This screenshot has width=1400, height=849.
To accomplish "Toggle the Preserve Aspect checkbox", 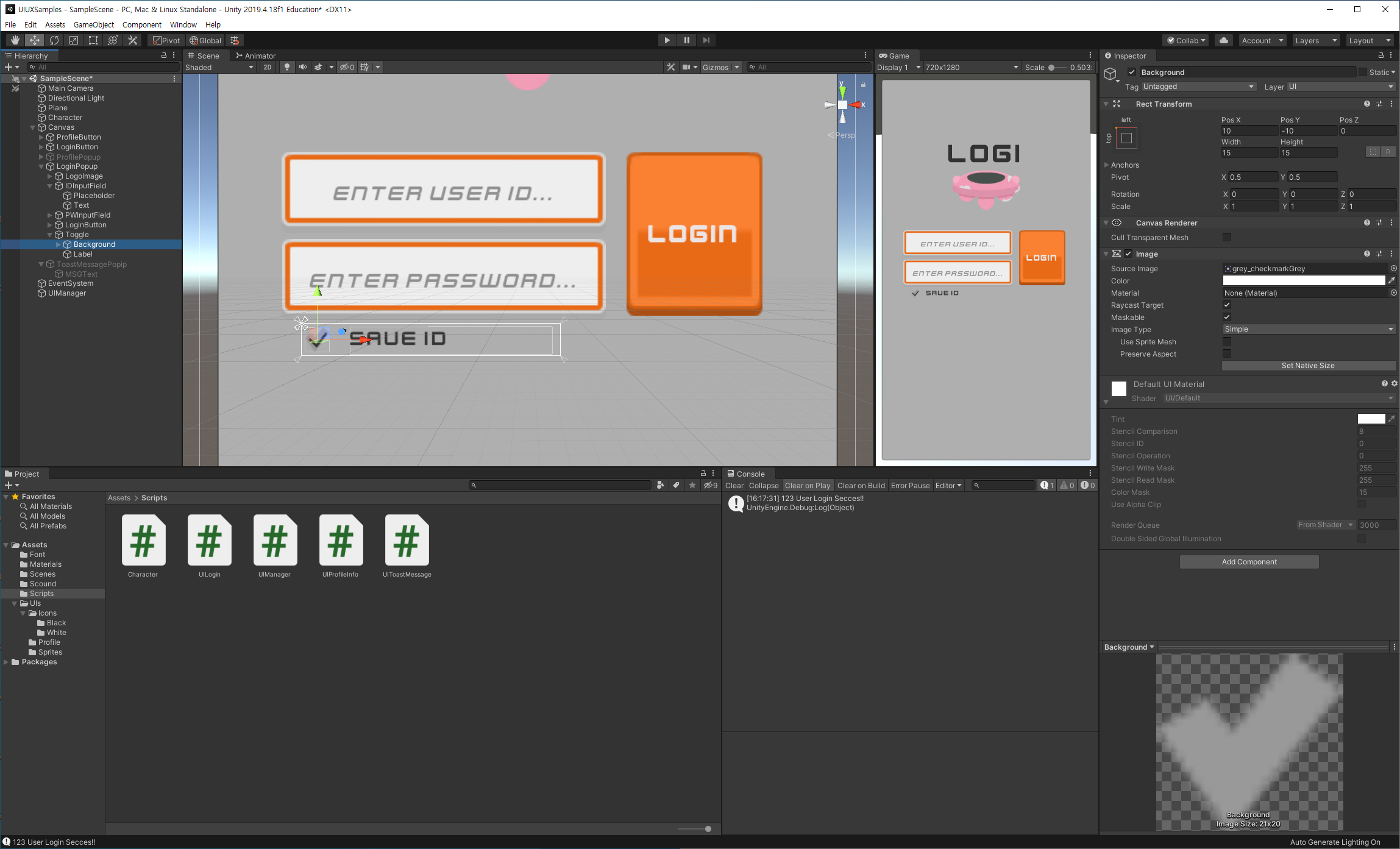I will pyautogui.click(x=1227, y=354).
